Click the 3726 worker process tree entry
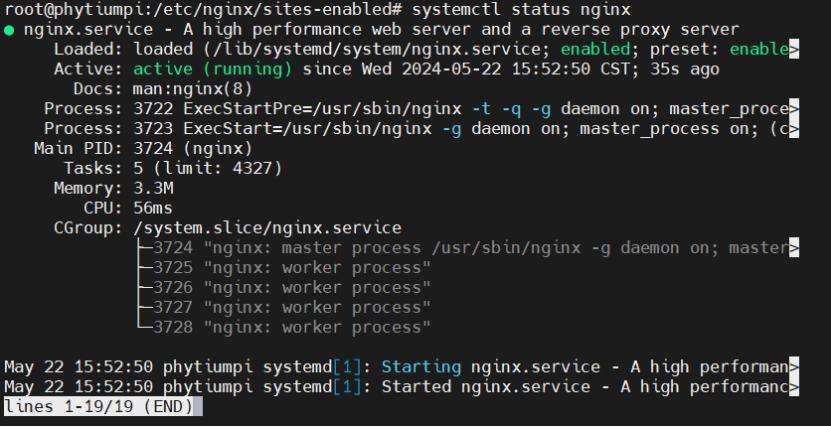Image resolution: width=831 pixels, height=427 pixels. point(284,288)
